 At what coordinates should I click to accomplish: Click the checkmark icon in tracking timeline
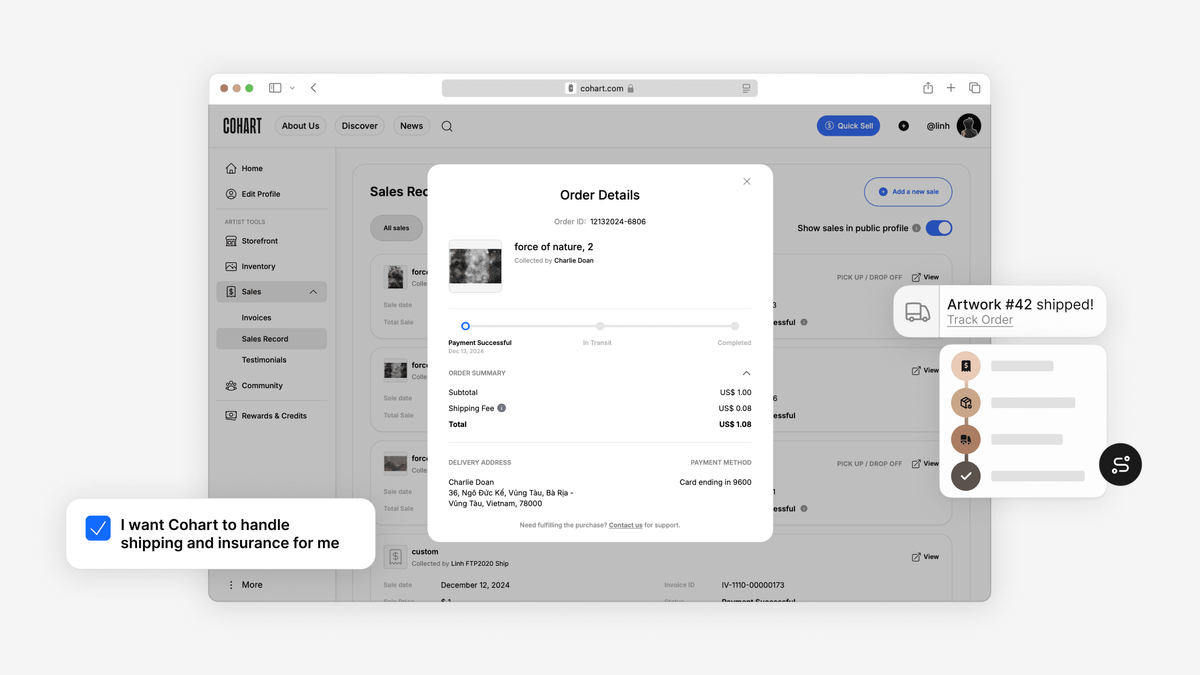[x=966, y=476]
